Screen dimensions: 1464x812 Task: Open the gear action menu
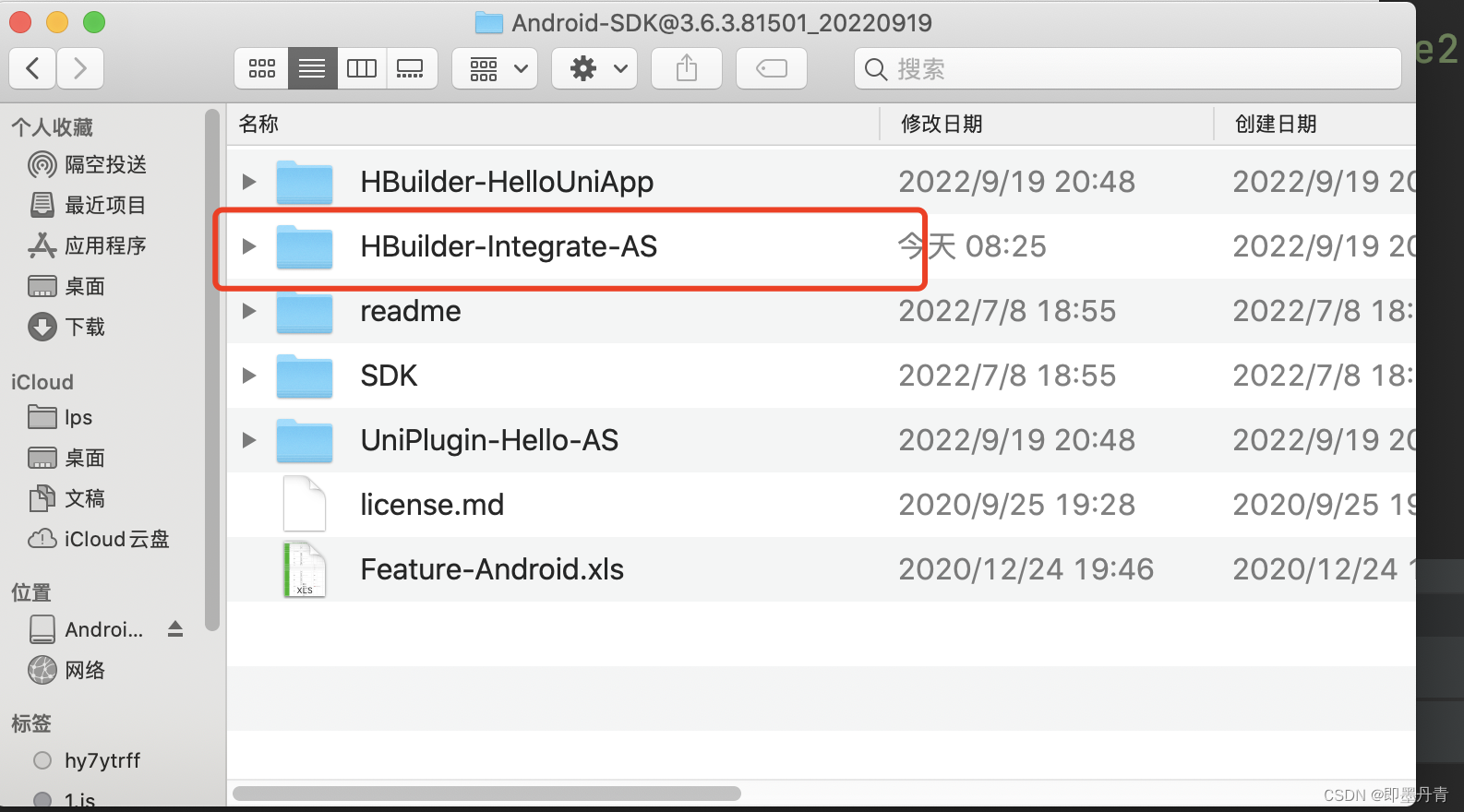pyautogui.click(x=594, y=68)
